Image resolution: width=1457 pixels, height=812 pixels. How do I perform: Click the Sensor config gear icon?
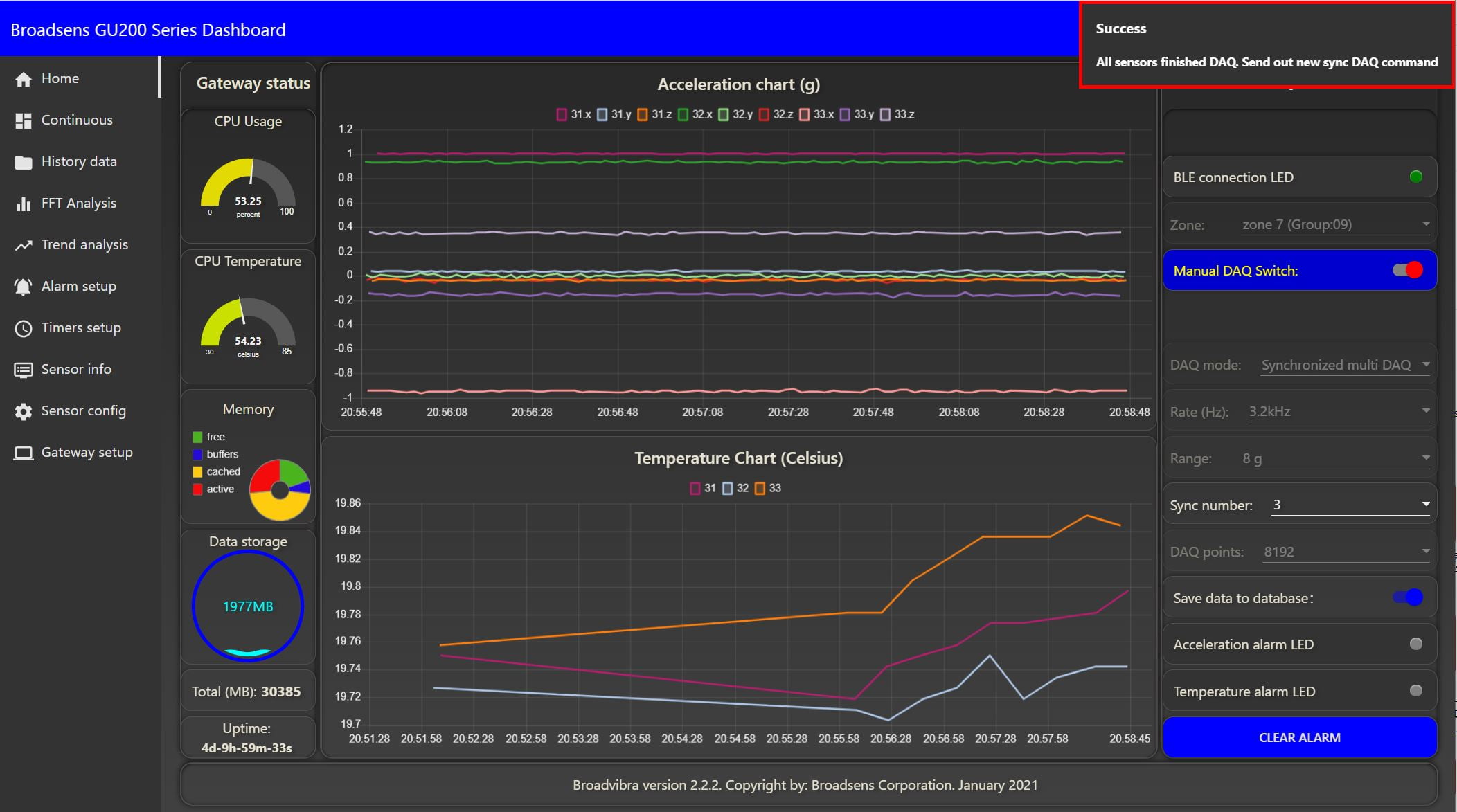(24, 411)
